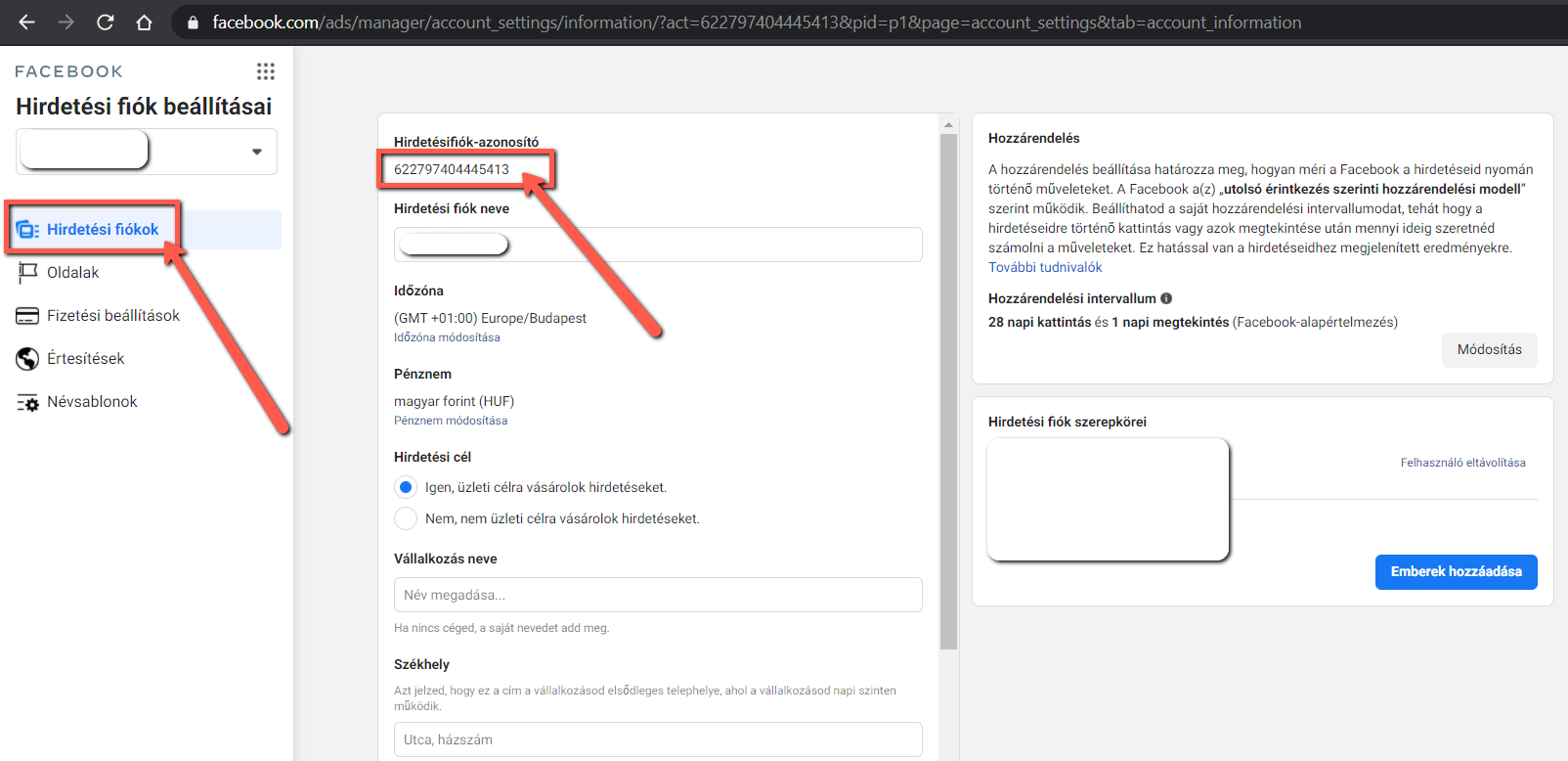Click Emberek hozzáadása button
Image resolution: width=1568 pixels, height=761 pixels.
(x=1456, y=572)
